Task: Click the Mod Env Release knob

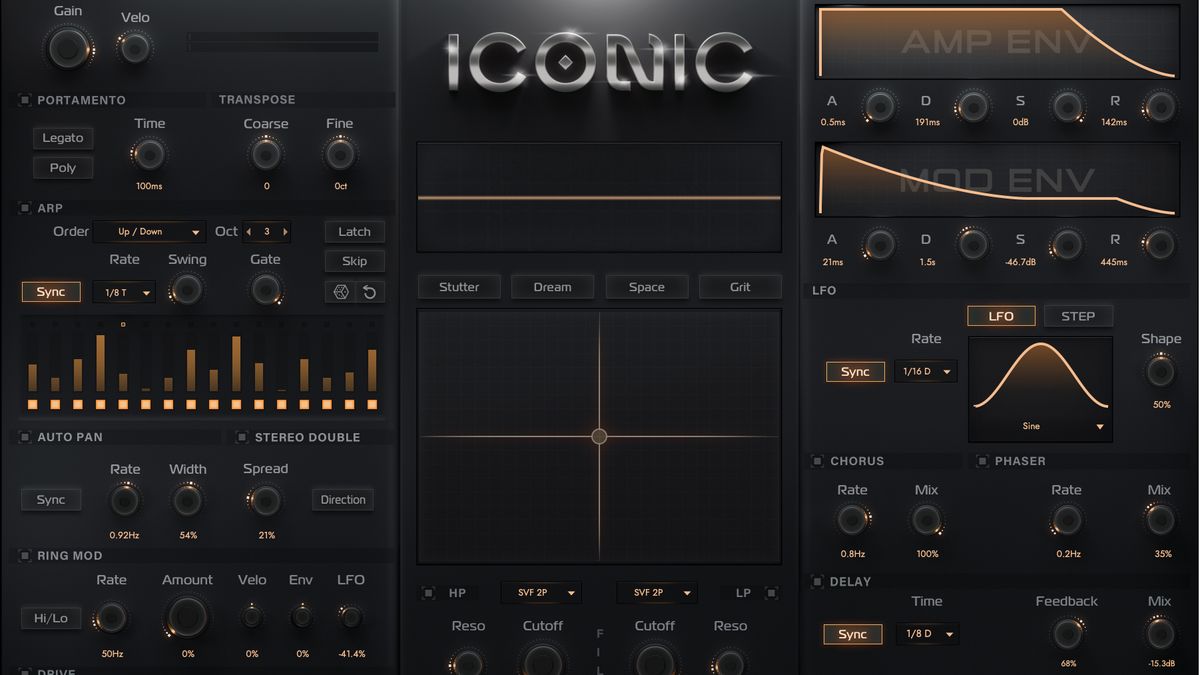Action: [1160, 245]
